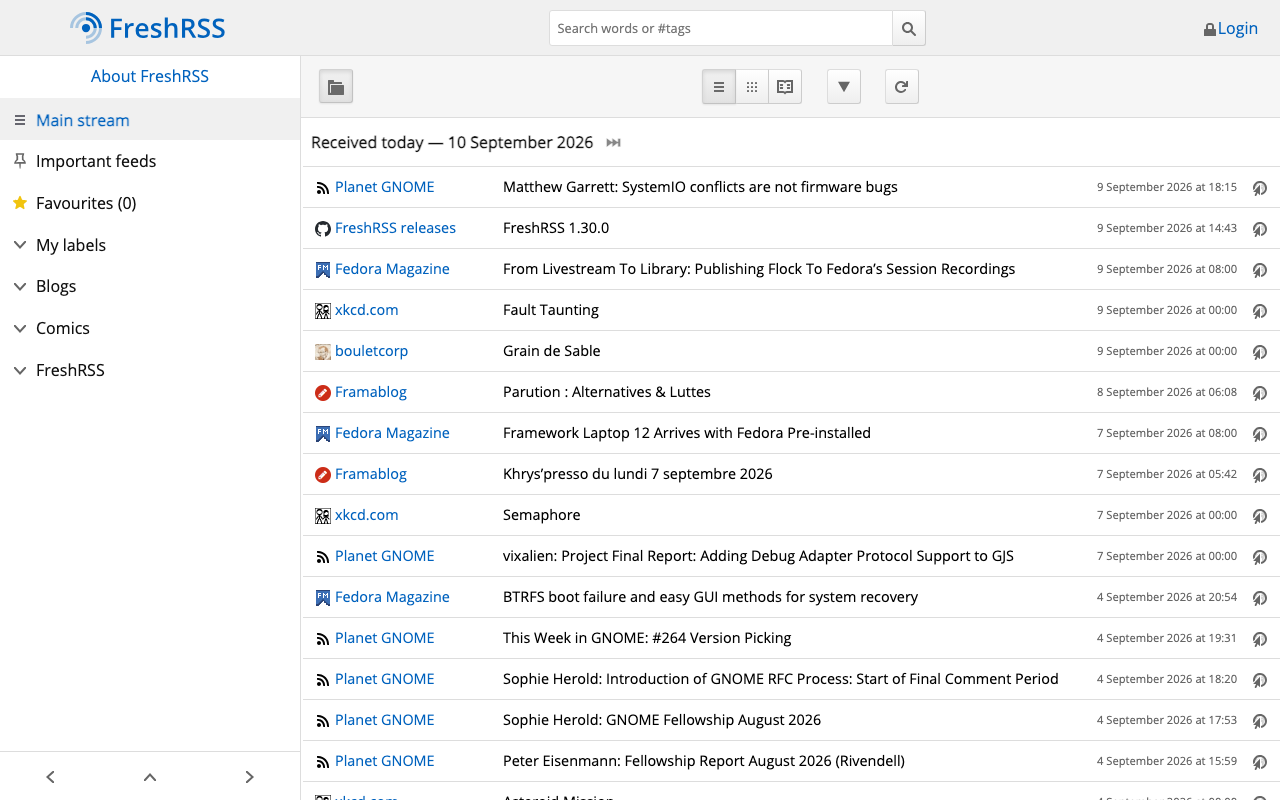1280x800 pixels.
Task: Click the link icon for the Khrys'presso row
Action: pyautogui.click(x=1260, y=475)
